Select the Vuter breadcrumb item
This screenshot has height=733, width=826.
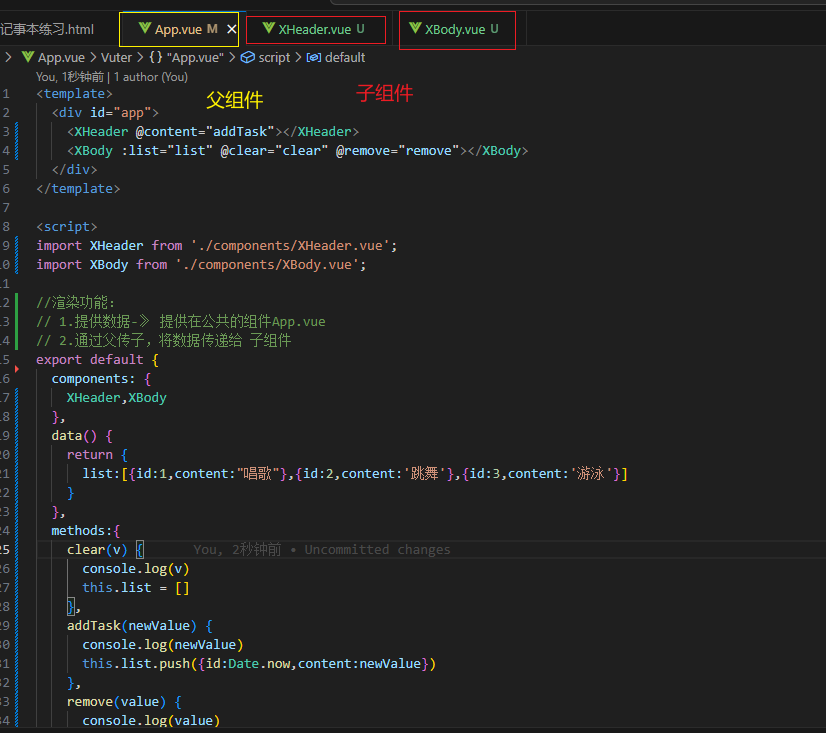point(116,57)
